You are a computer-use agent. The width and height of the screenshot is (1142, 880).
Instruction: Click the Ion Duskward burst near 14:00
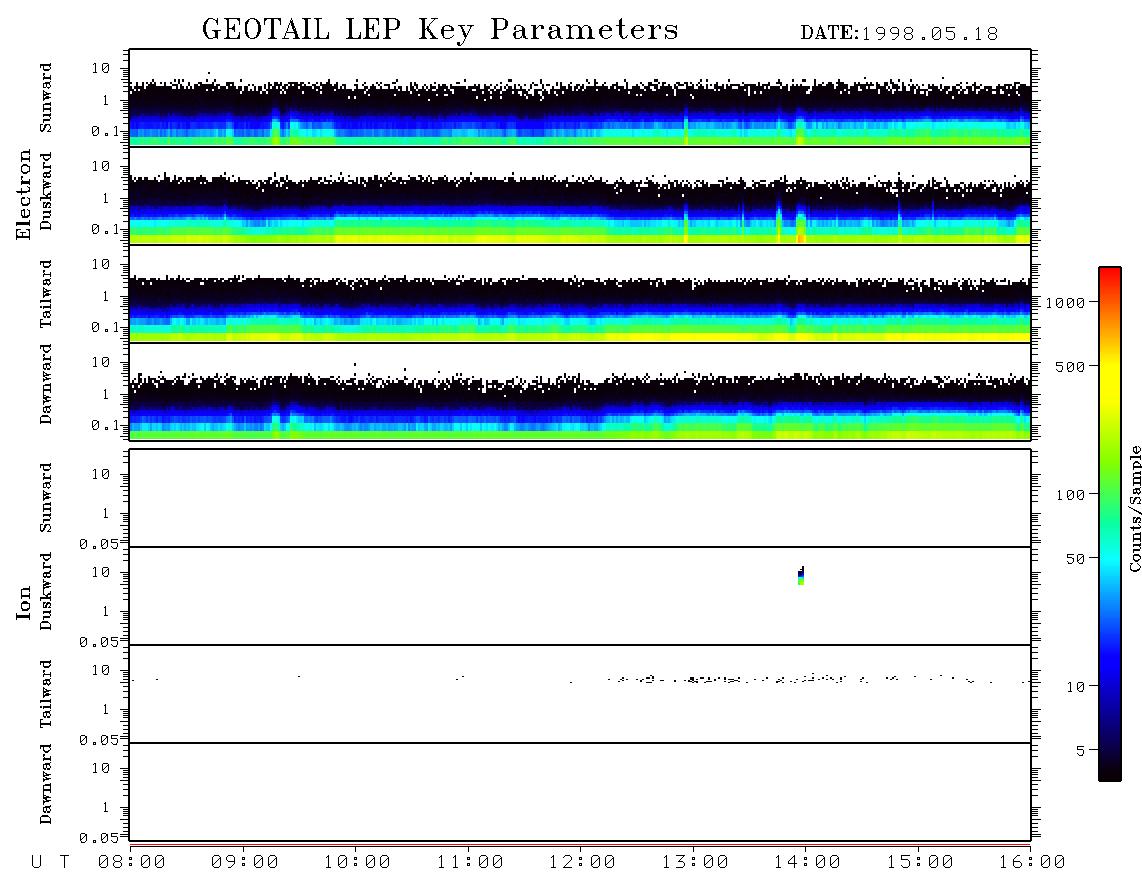(x=801, y=575)
